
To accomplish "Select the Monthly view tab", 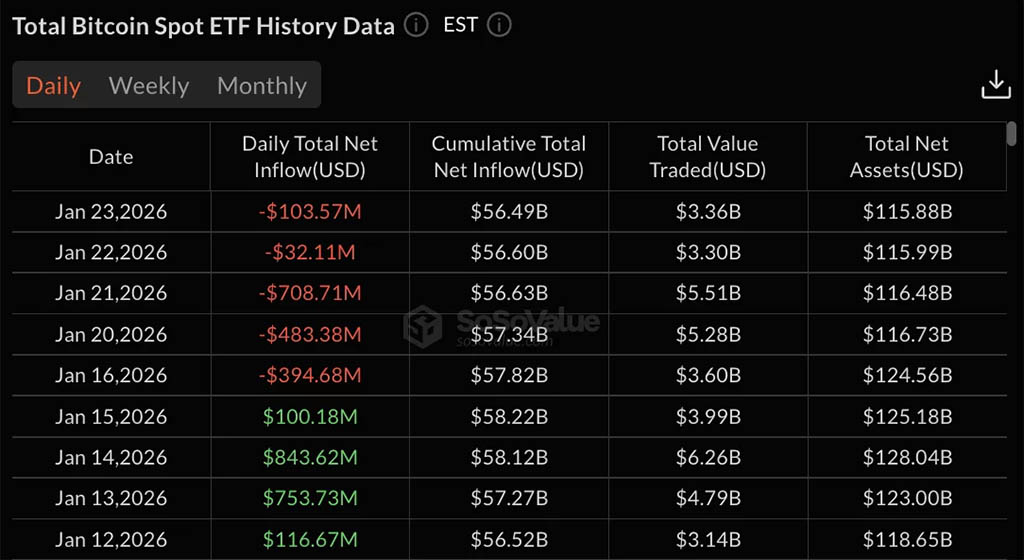I will (x=262, y=85).
